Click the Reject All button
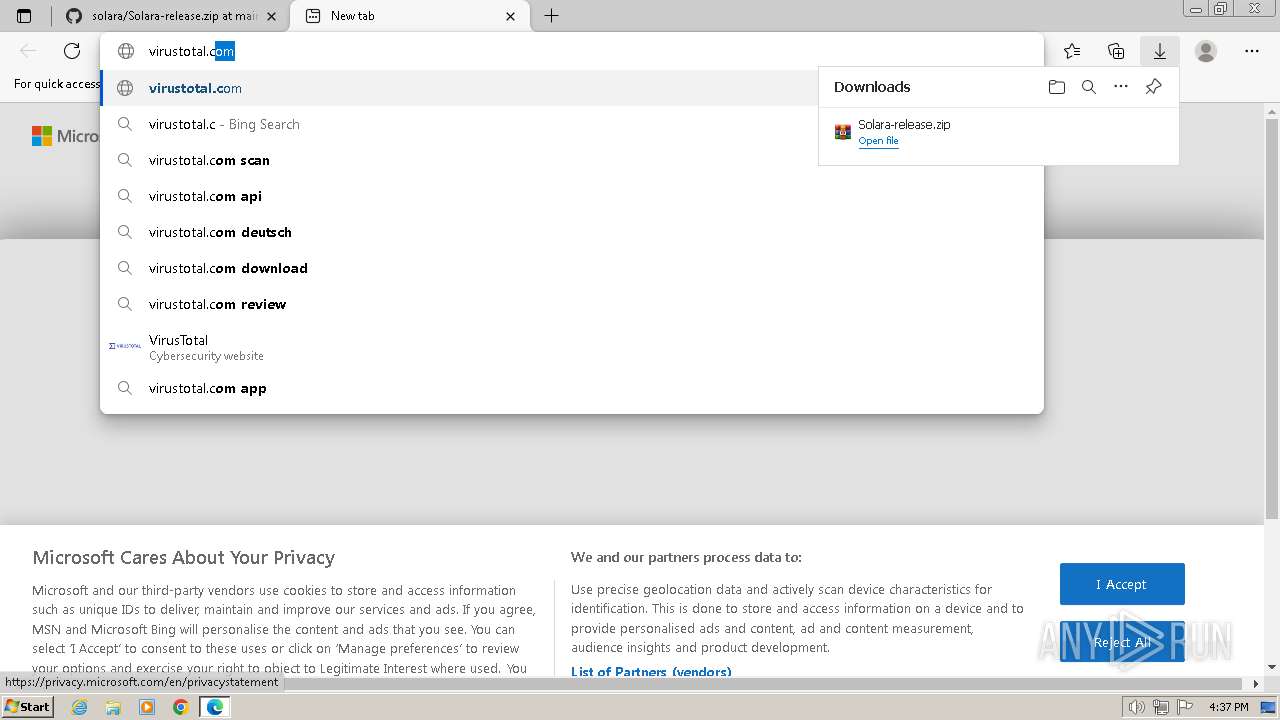The image size is (1280, 720). click(x=1122, y=642)
